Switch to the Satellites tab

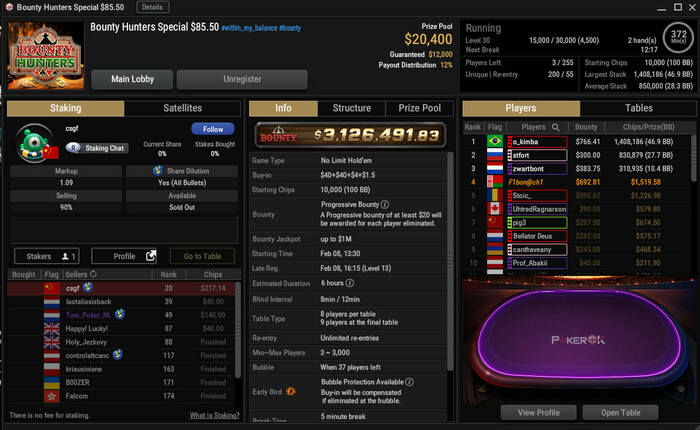click(x=182, y=108)
